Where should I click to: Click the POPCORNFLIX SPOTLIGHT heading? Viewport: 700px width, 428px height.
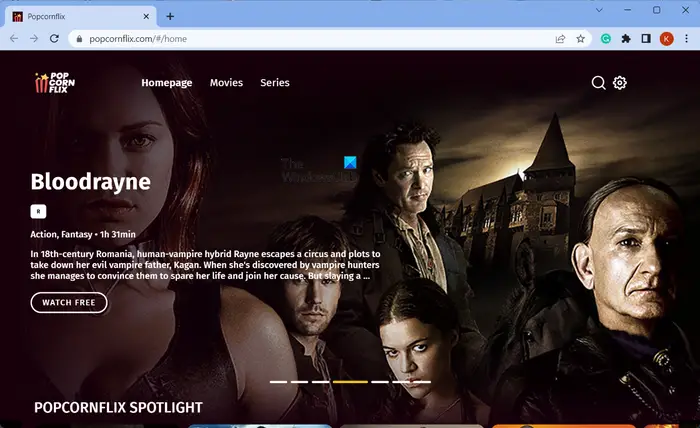118,407
